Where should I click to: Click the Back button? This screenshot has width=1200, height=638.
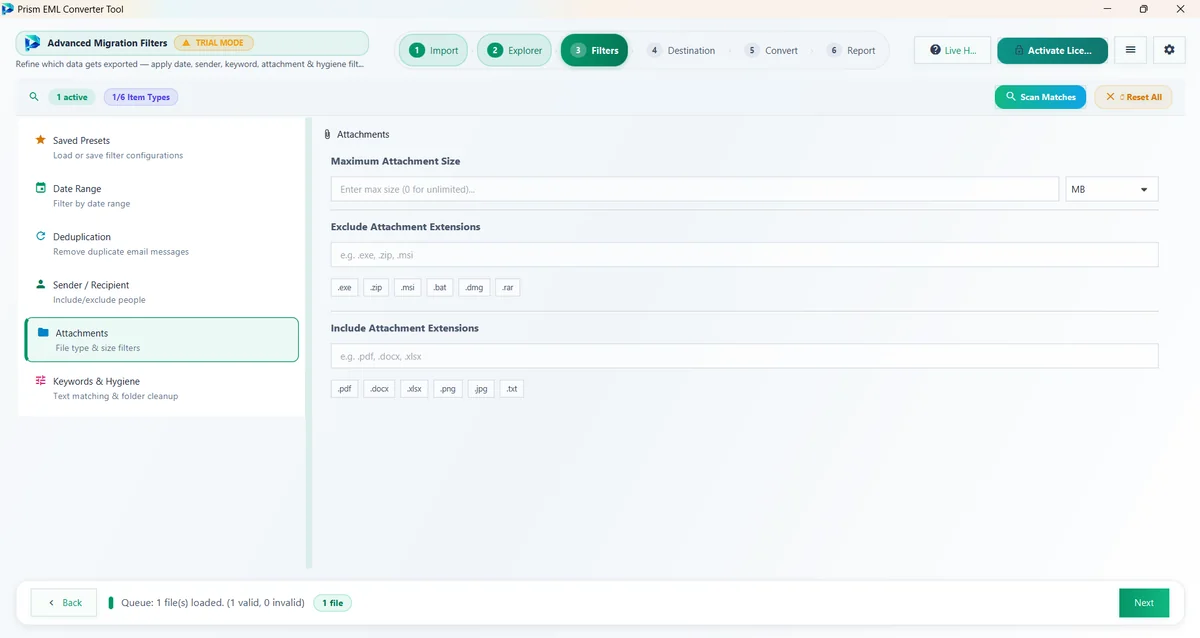(x=64, y=603)
